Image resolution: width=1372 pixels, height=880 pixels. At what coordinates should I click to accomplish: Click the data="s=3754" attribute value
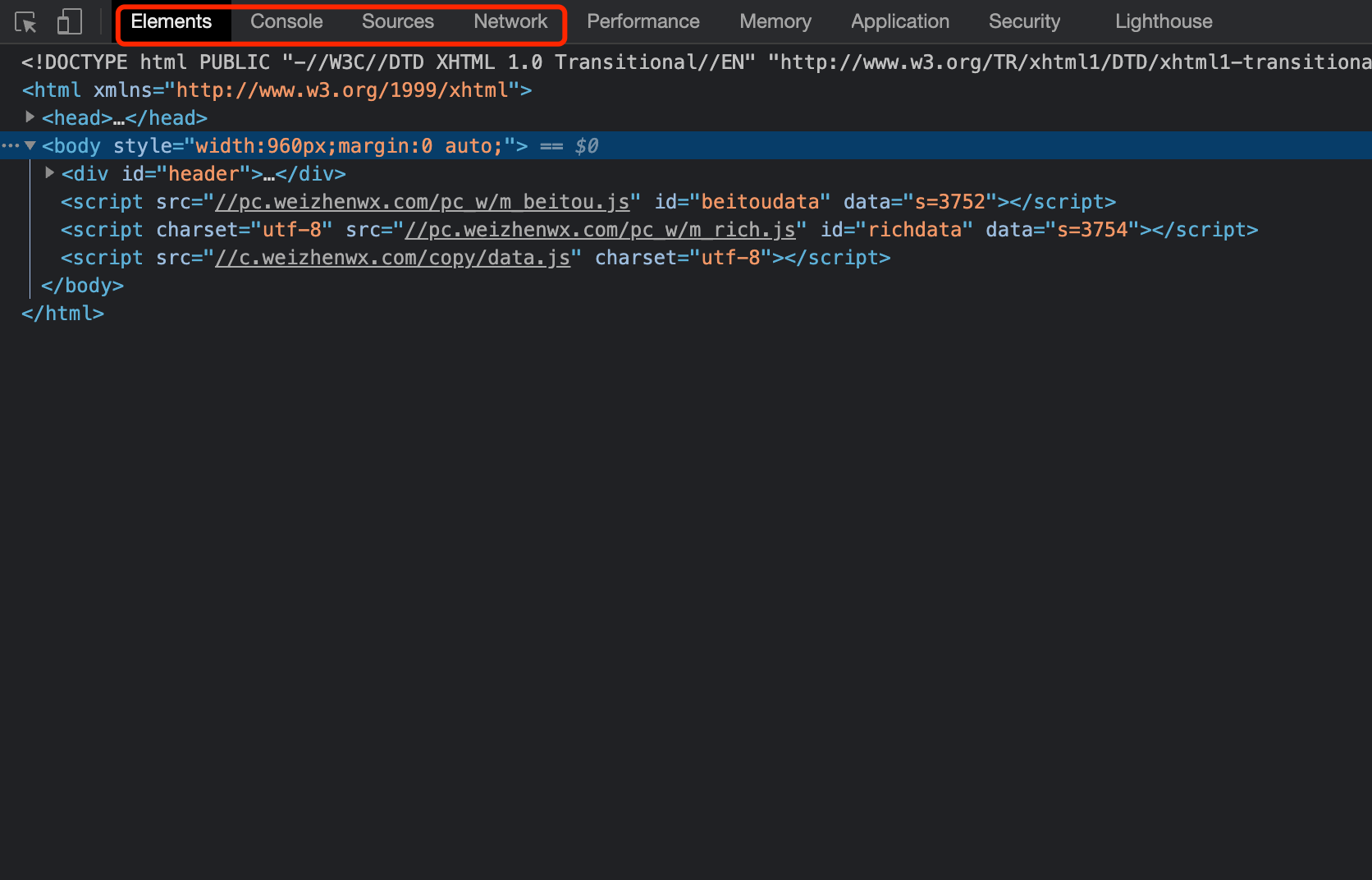tap(1092, 230)
